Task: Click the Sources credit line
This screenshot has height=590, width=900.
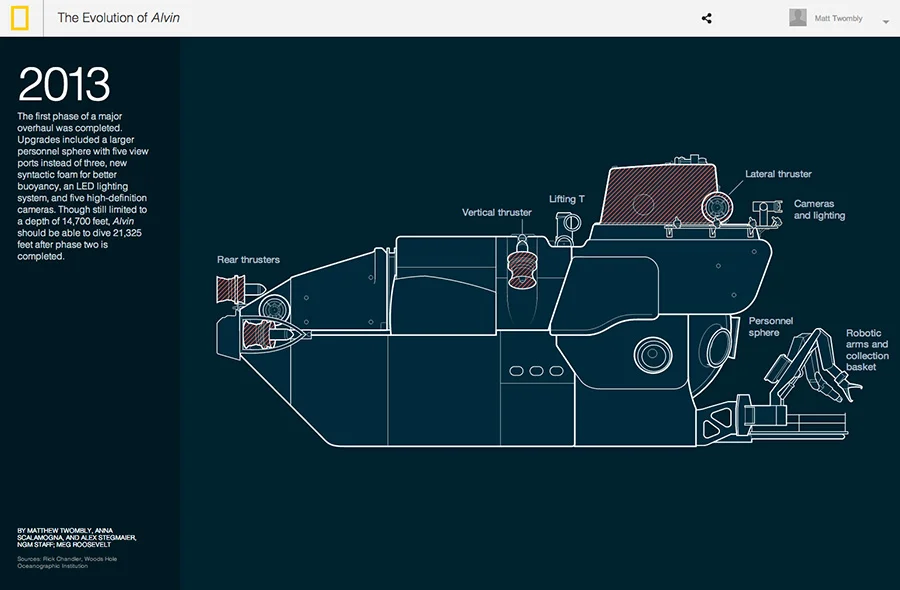Action: [67, 562]
